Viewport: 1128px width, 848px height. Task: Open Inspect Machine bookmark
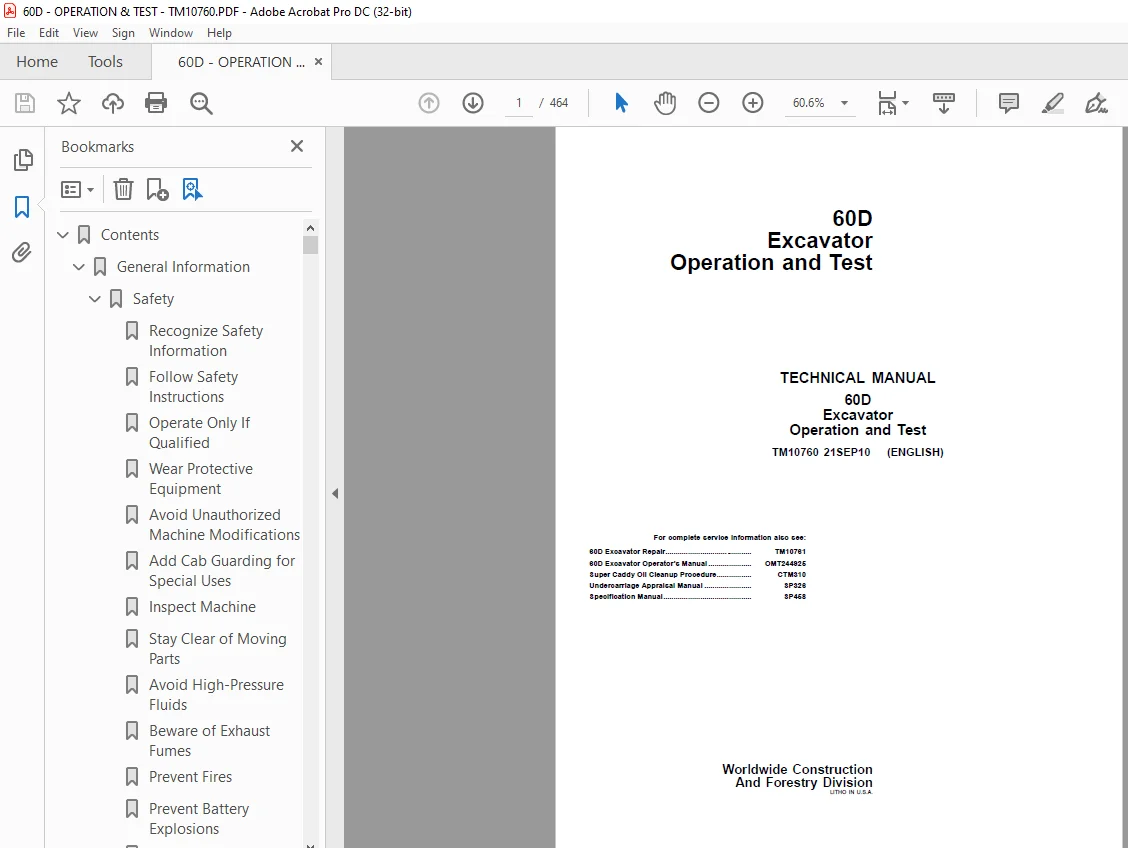tap(202, 606)
